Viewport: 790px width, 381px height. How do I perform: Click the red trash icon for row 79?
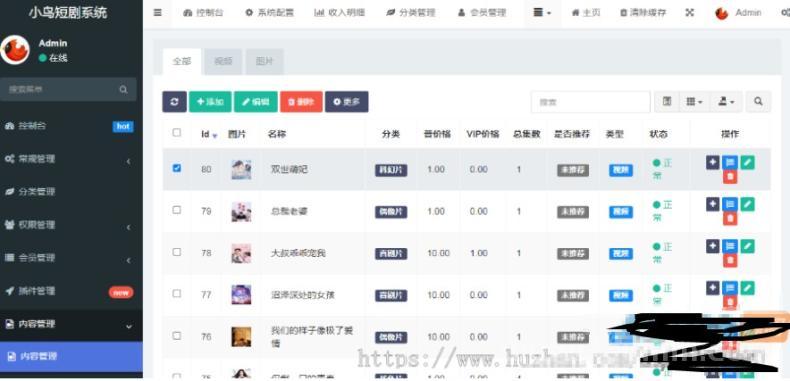pos(730,218)
